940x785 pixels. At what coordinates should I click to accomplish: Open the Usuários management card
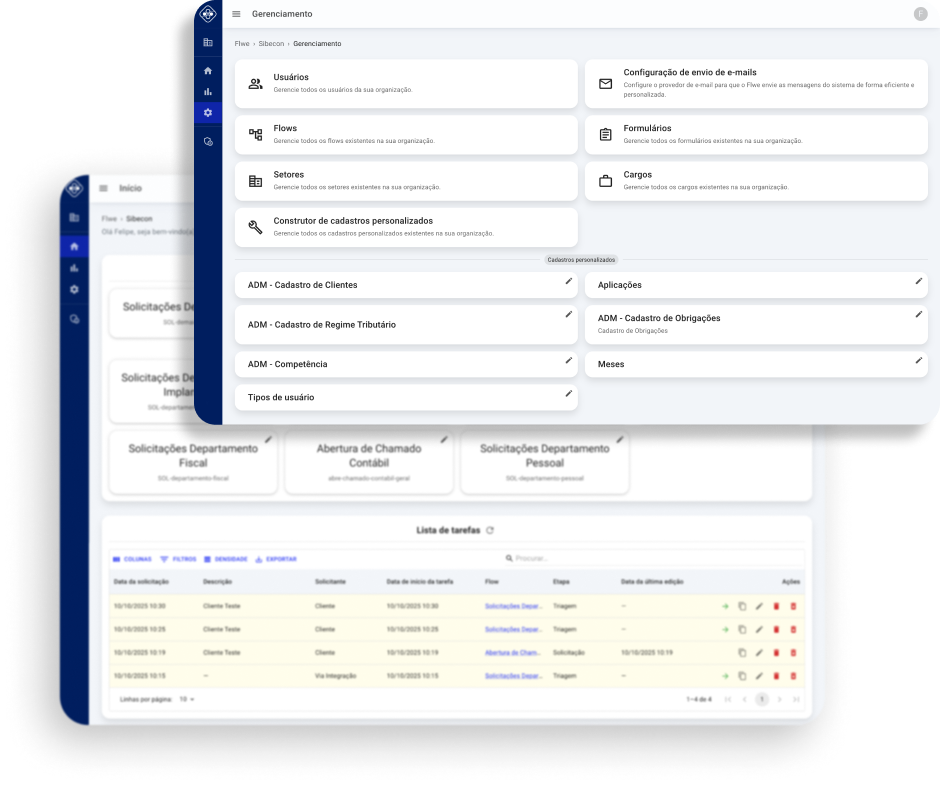405,83
